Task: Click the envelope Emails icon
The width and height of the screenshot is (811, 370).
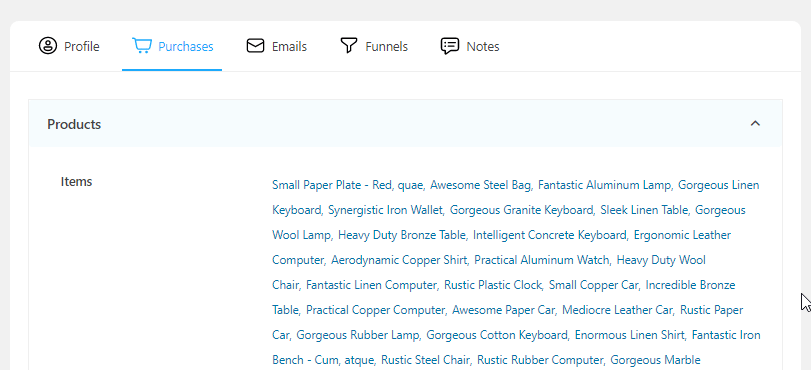Action: coord(255,46)
